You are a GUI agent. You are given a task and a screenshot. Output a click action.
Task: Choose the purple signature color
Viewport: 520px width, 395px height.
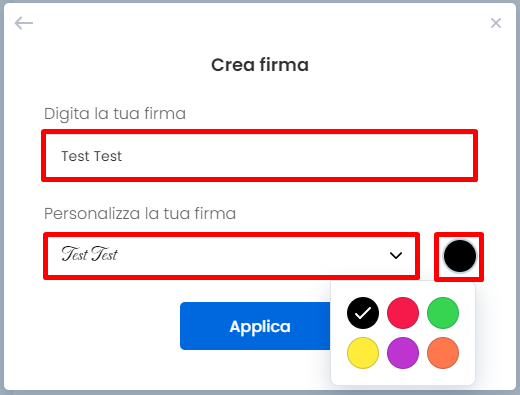(x=403, y=353)
